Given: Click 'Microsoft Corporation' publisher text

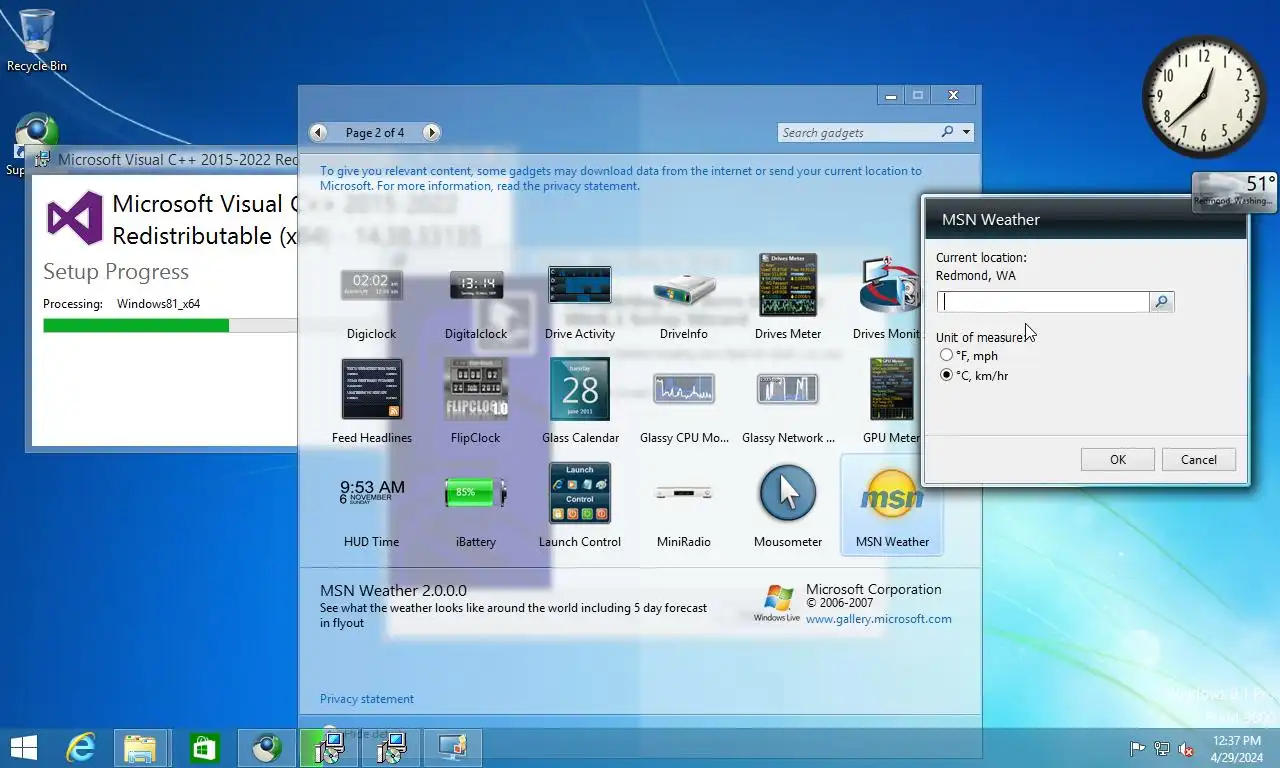Looking at the screenshot, I should pyautogui.click(x=874, y=589).
